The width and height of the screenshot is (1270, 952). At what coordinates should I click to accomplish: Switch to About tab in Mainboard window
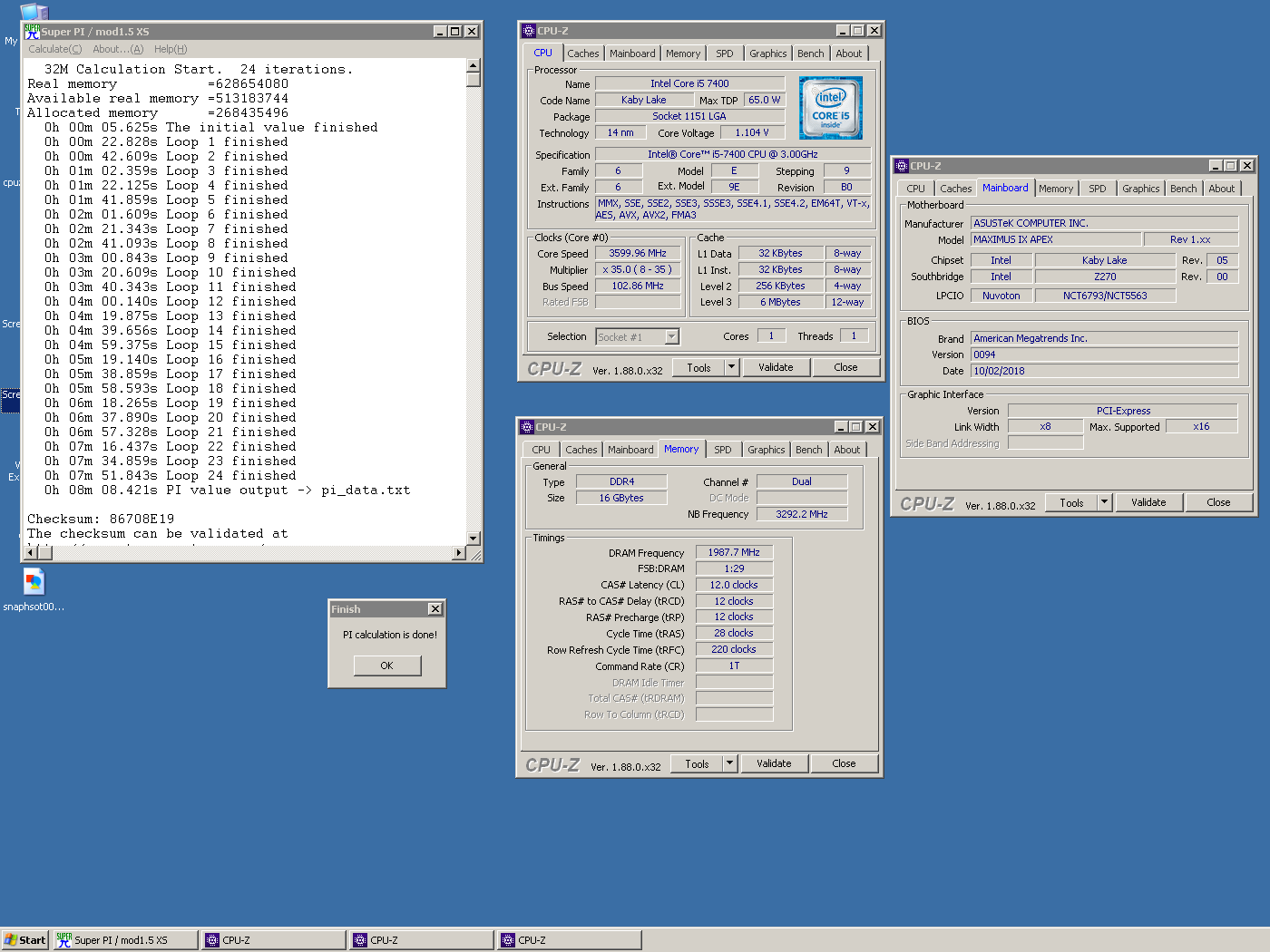click(x=1222, y=189)
